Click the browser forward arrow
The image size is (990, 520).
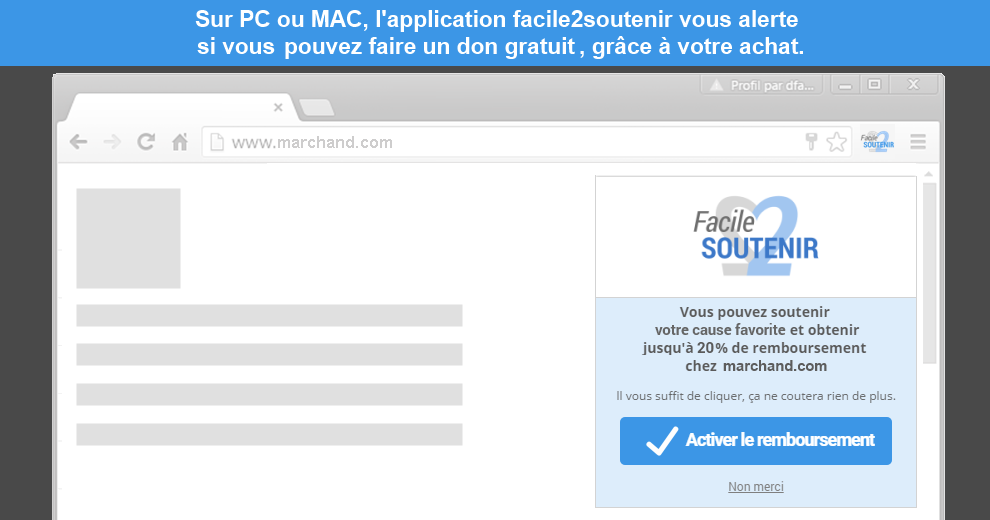pyautogui.click(x=112, y=142)
